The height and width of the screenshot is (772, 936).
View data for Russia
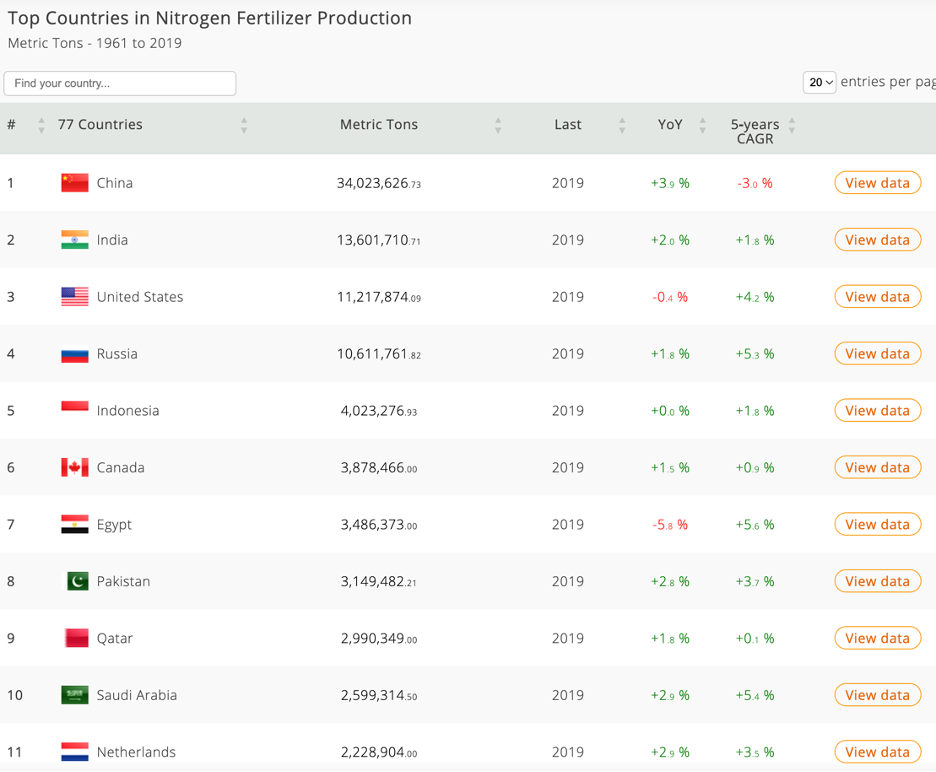click(x=878, y=353)
